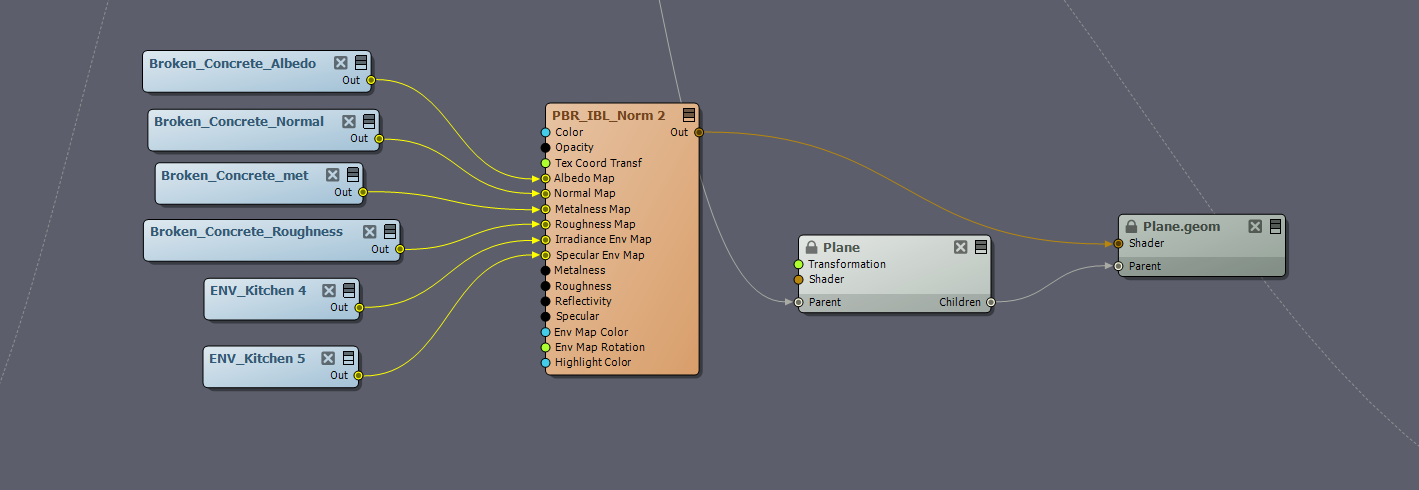Viewport: 1419px width, 490px height.
Task: Click the Out port of ENV_Kitchen 4
Action: point(358,307)
